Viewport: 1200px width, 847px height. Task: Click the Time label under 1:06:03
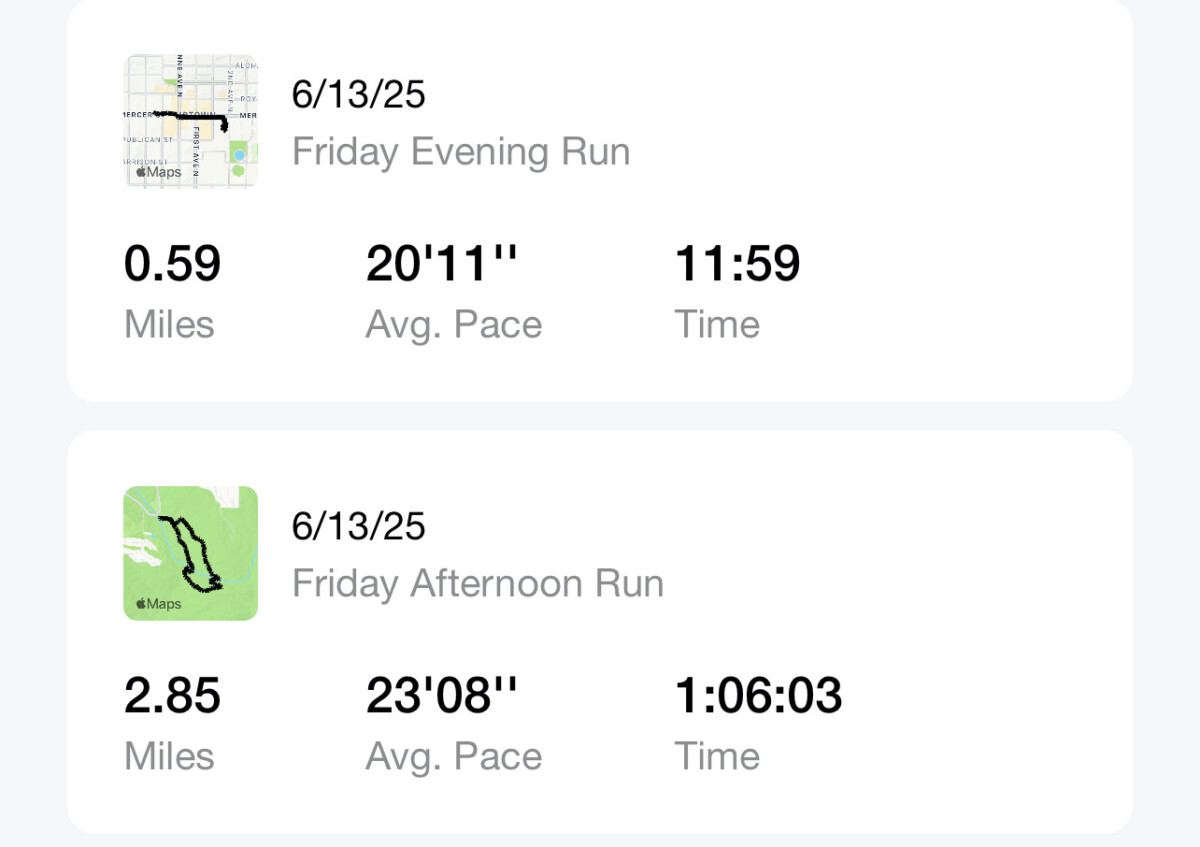click(x=717, y=756)
